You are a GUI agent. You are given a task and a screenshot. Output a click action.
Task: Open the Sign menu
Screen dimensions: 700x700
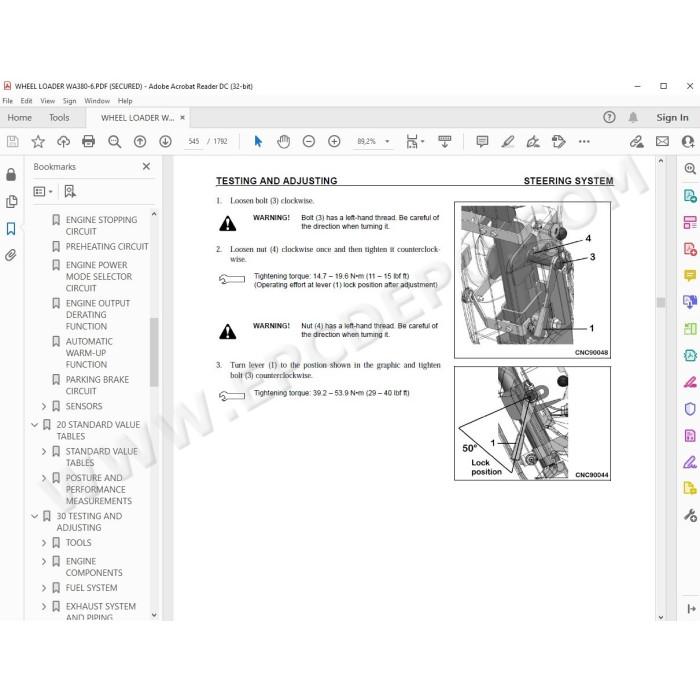point(69,101)
